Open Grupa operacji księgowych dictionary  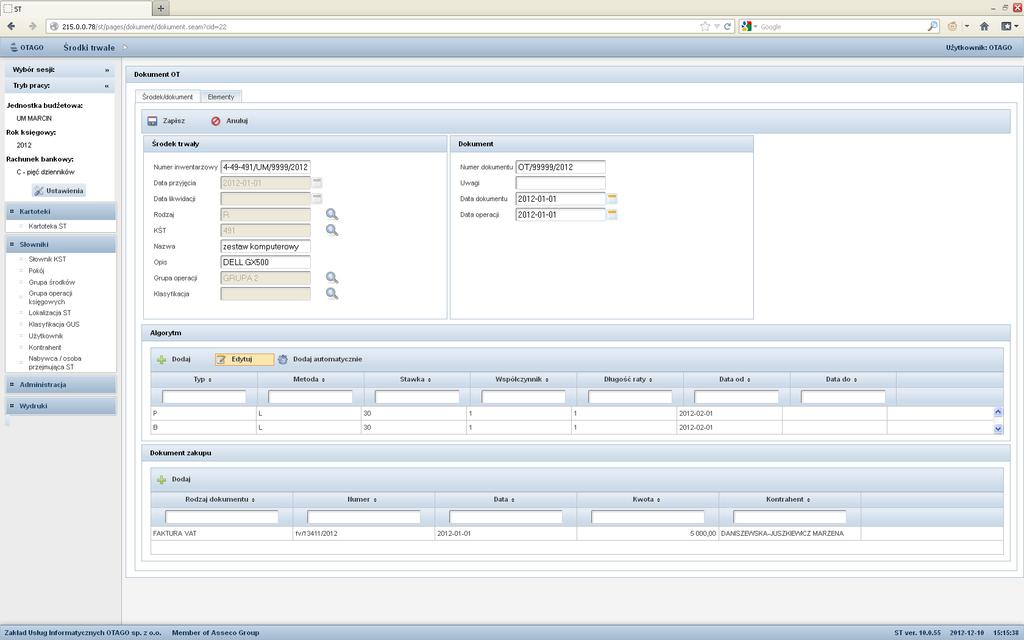click(x=50, y=297)
